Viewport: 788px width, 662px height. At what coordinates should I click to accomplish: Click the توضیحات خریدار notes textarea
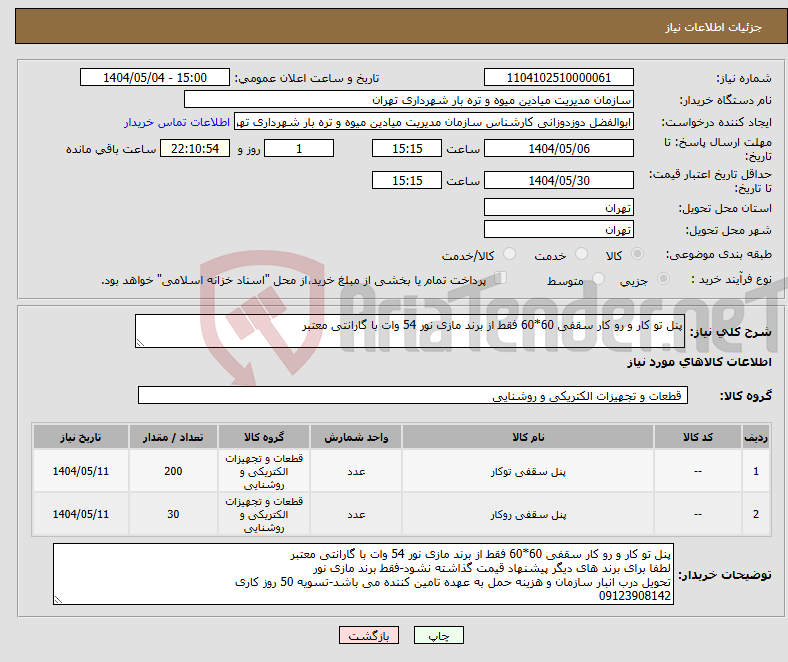(x=363, y=574)
